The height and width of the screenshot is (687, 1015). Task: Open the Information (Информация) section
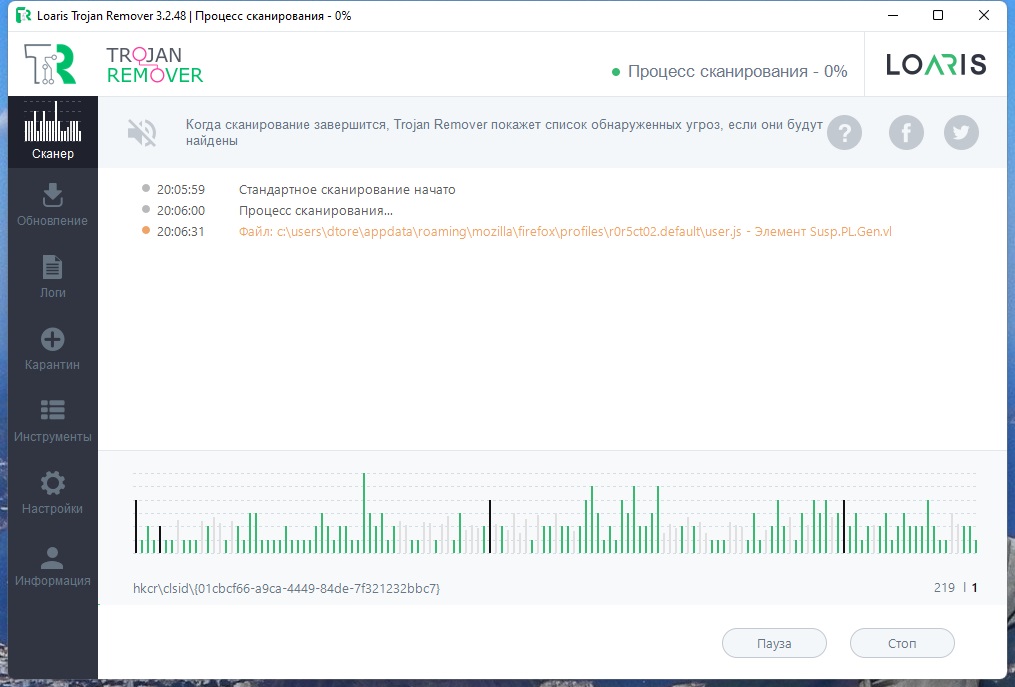52,564
